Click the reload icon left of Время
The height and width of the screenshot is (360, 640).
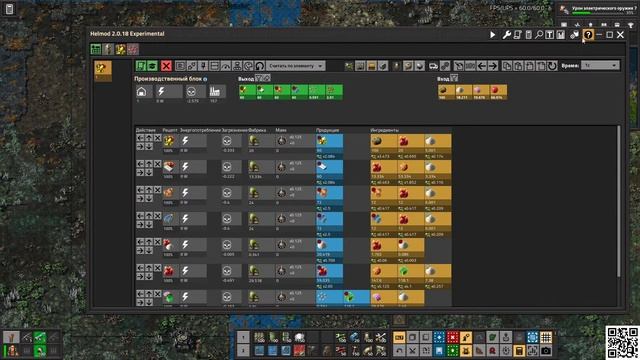click(552, 66)
